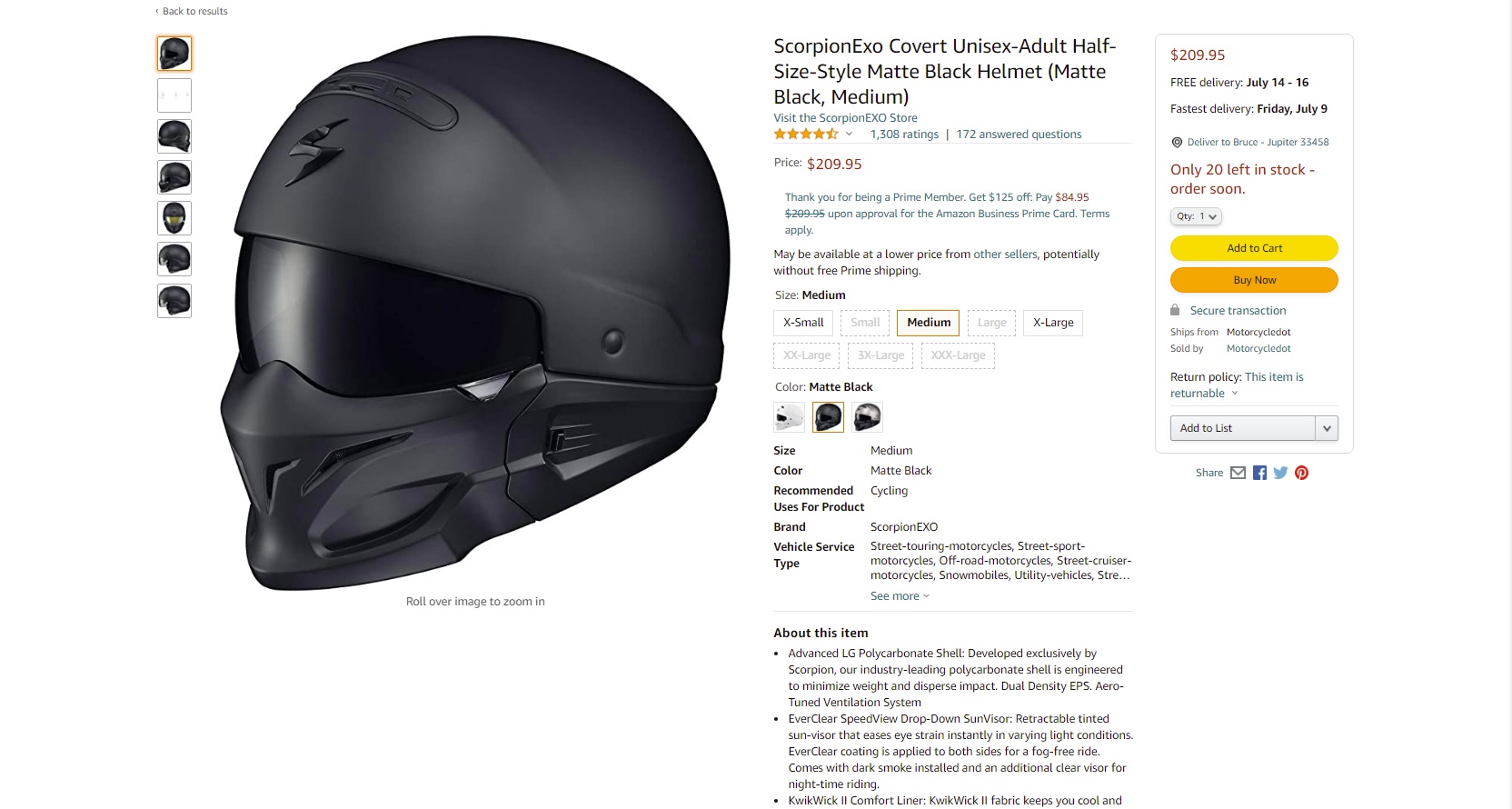Share product on Pinterest
The height and width of the screenshot is (809, 1512).
[x=1301, y=473]
